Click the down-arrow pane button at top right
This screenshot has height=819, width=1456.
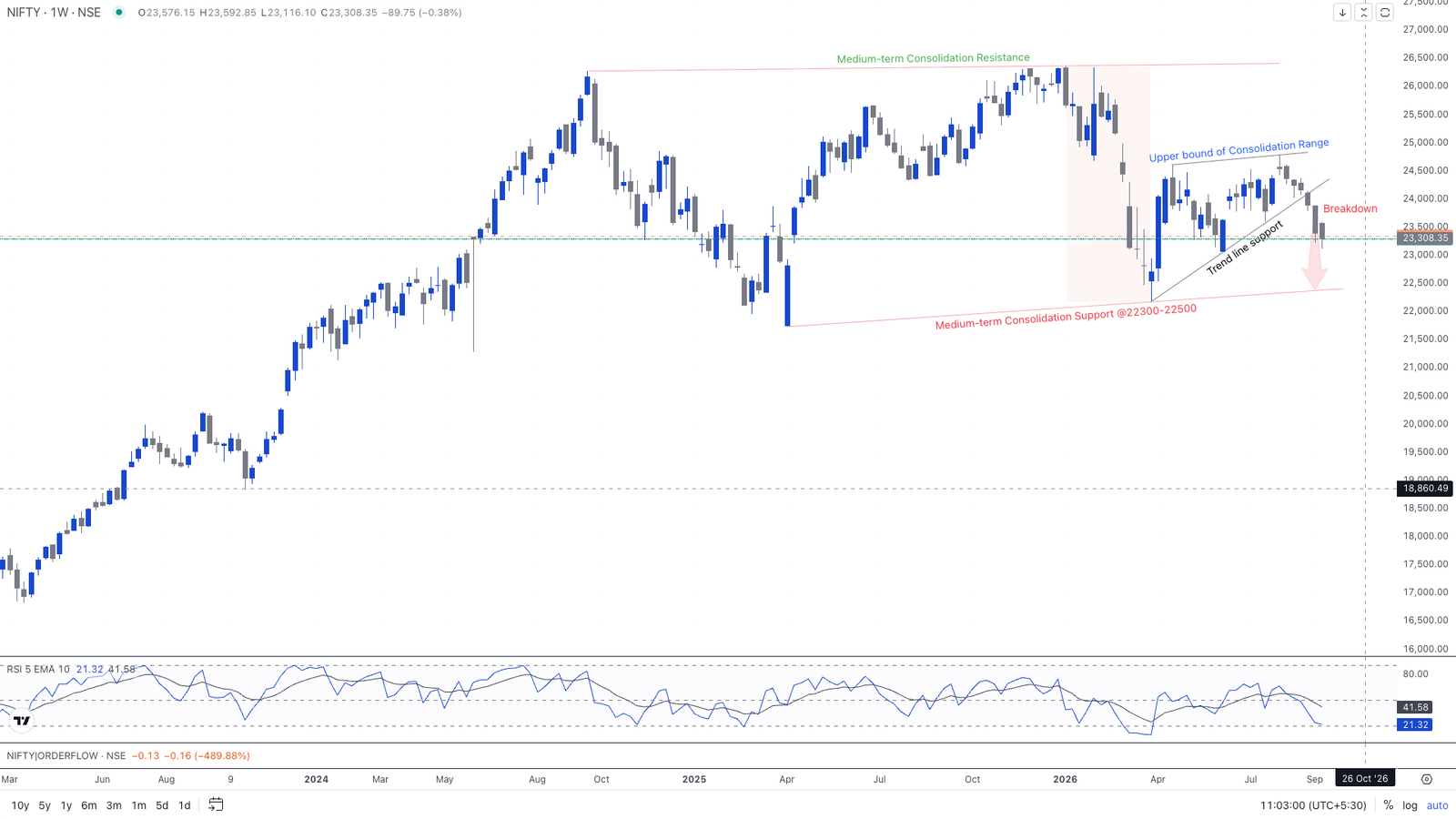click(1342, 13)
